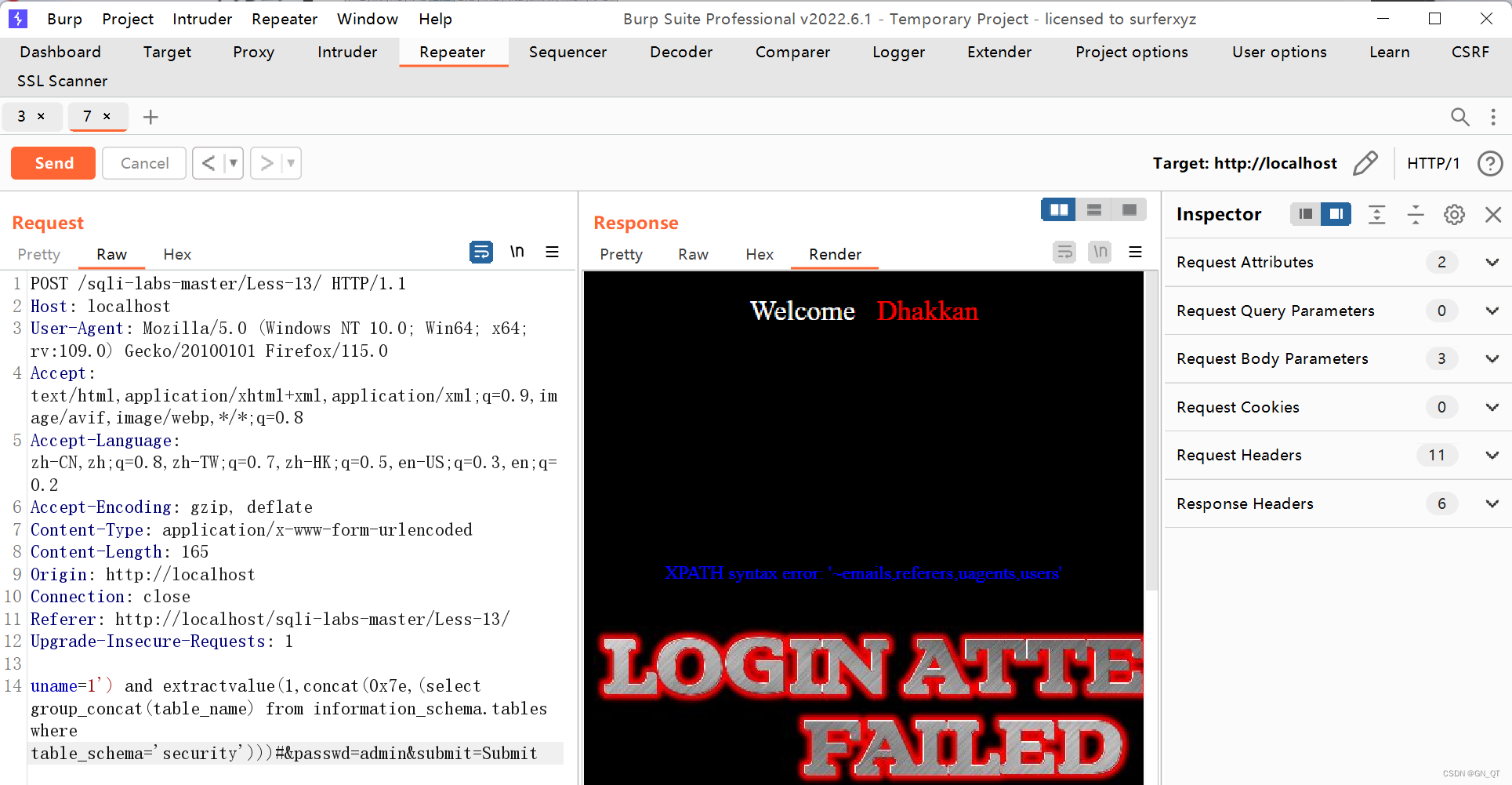Go forward to next request arrow

click(267, 163)
